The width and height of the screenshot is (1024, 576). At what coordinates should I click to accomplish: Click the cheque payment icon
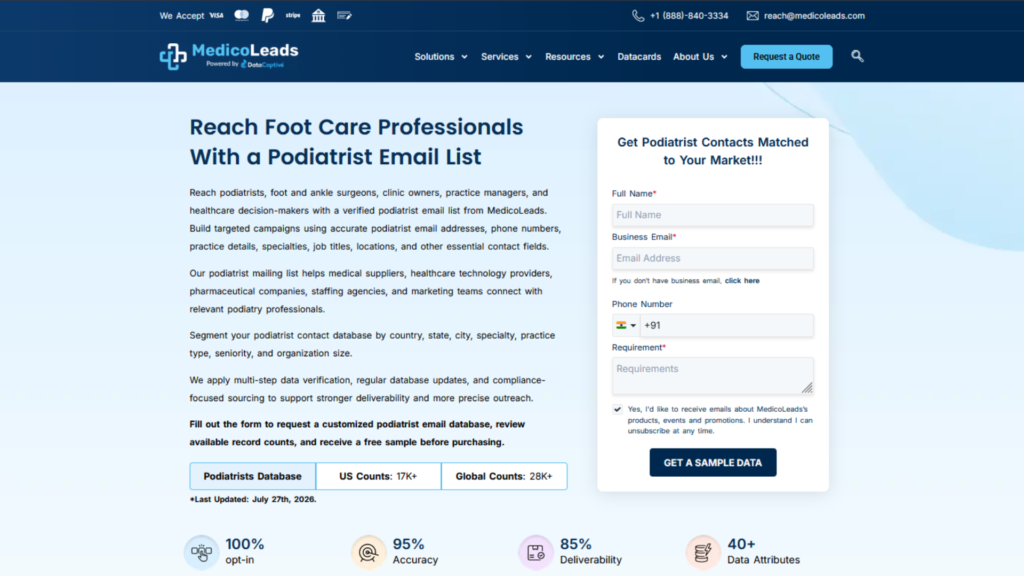pos(344,15)
